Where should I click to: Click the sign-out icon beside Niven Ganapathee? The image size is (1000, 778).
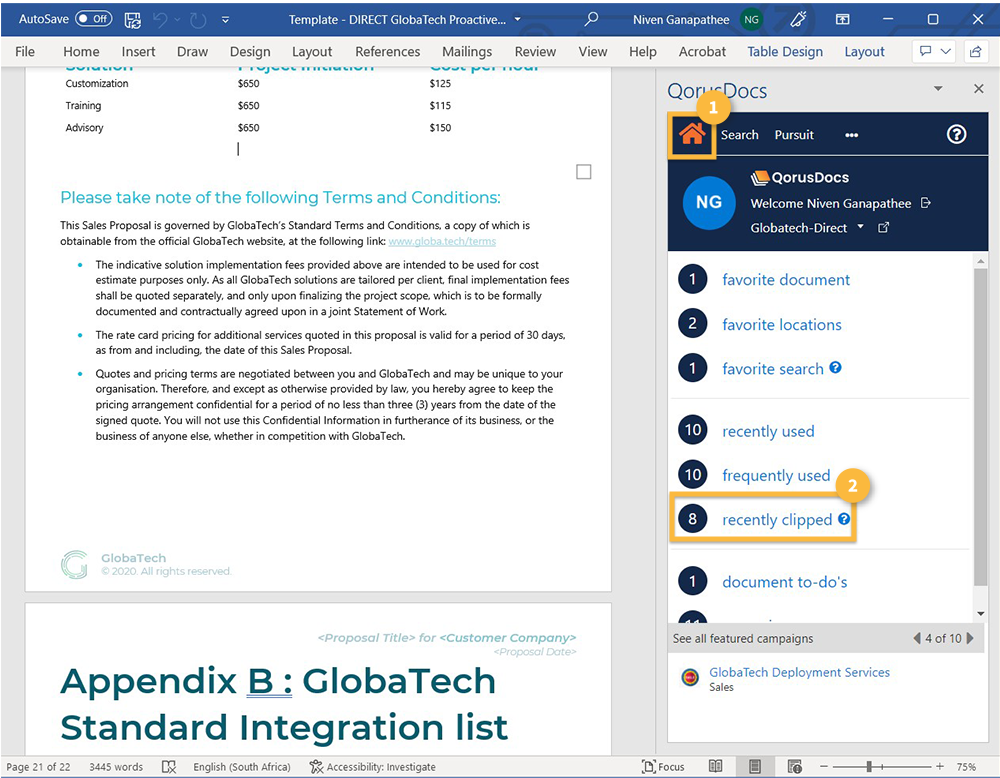pyautogui.click(x=926, y=203)
